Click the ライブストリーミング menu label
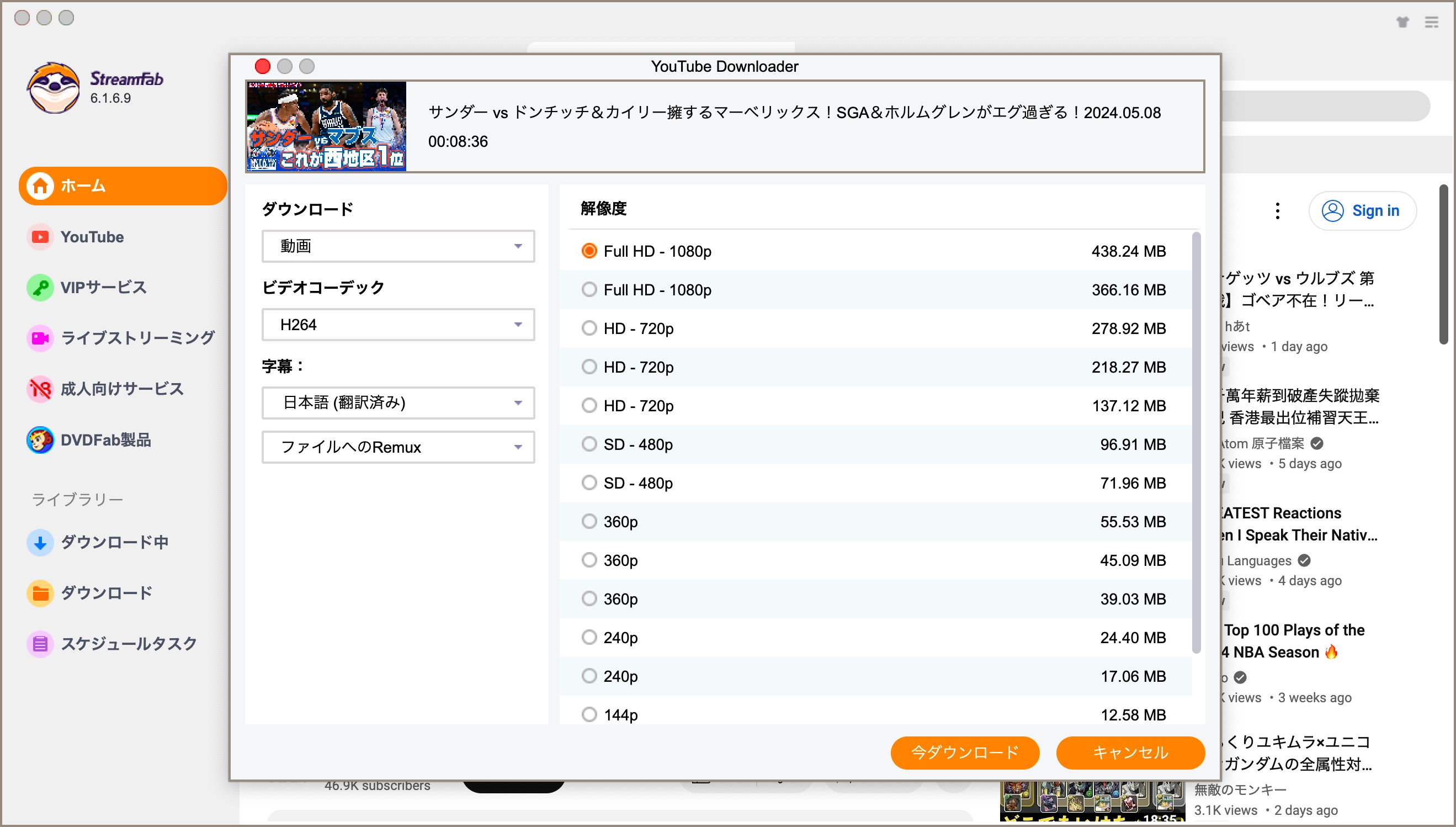 (x=137, y=338)
